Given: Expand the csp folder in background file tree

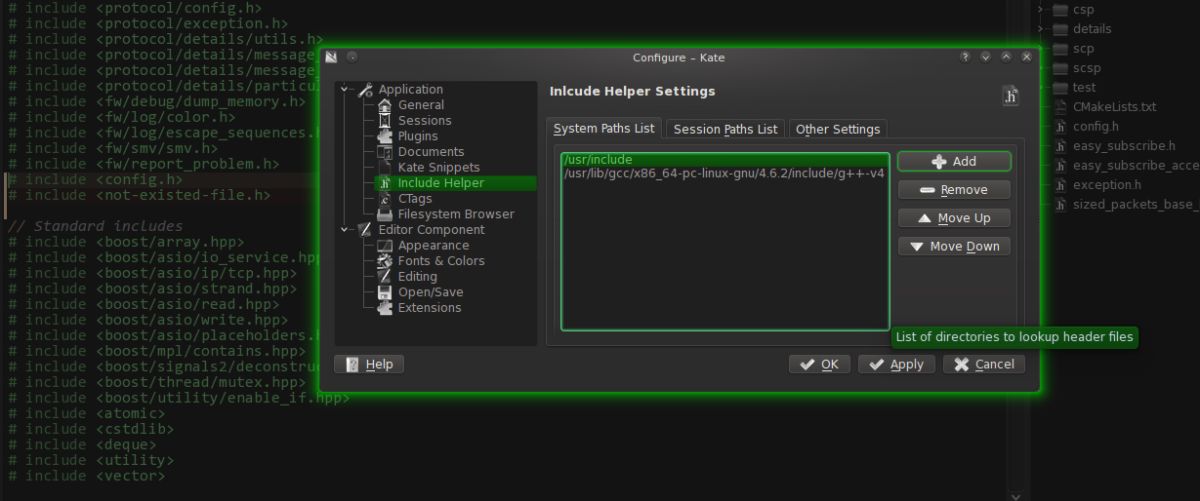Looking at the screenshot, I should 1041,9.
